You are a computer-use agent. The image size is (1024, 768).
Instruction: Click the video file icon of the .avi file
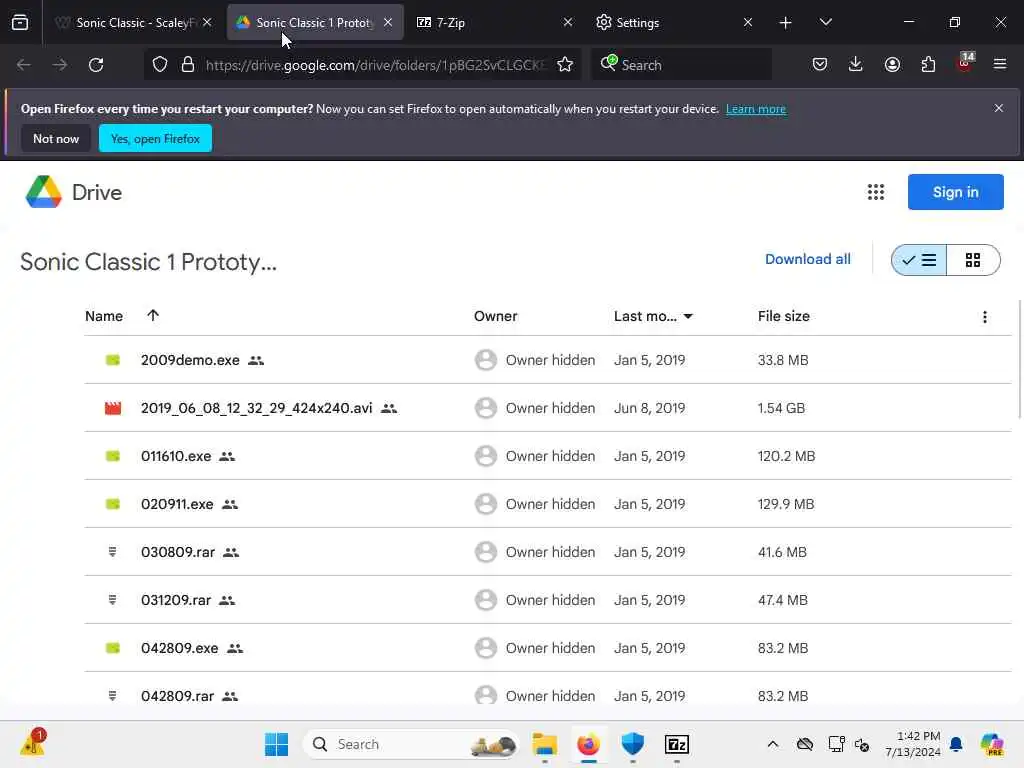click(113, 408)
